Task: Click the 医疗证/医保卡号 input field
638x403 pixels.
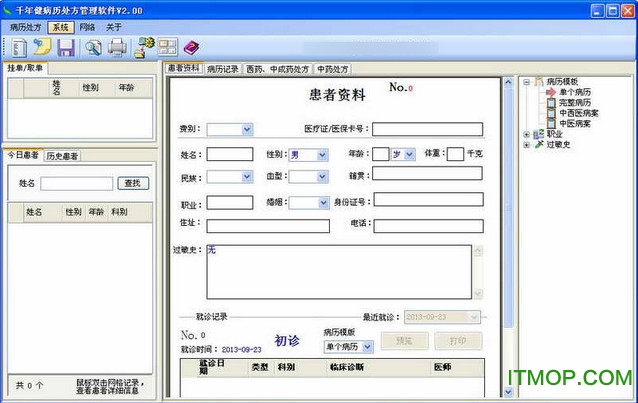Action: pos(428,129)
